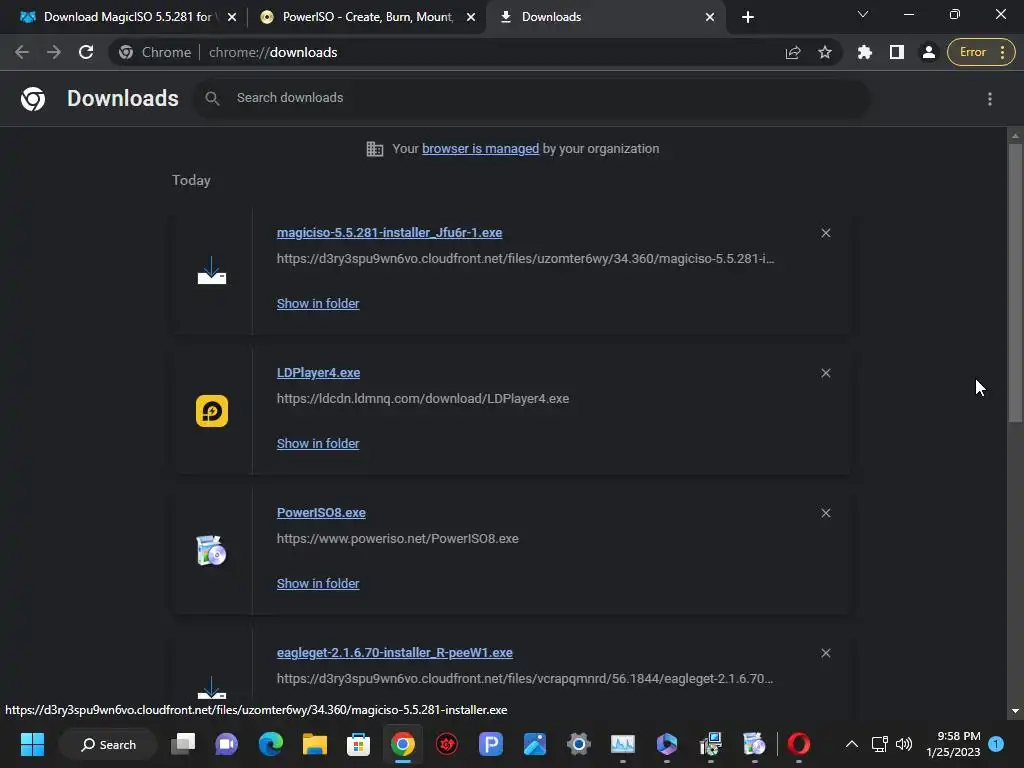Open the Extensions puzzle icon
The image size is (1024, 768).
pyautogui.click(x=865, y=52)
